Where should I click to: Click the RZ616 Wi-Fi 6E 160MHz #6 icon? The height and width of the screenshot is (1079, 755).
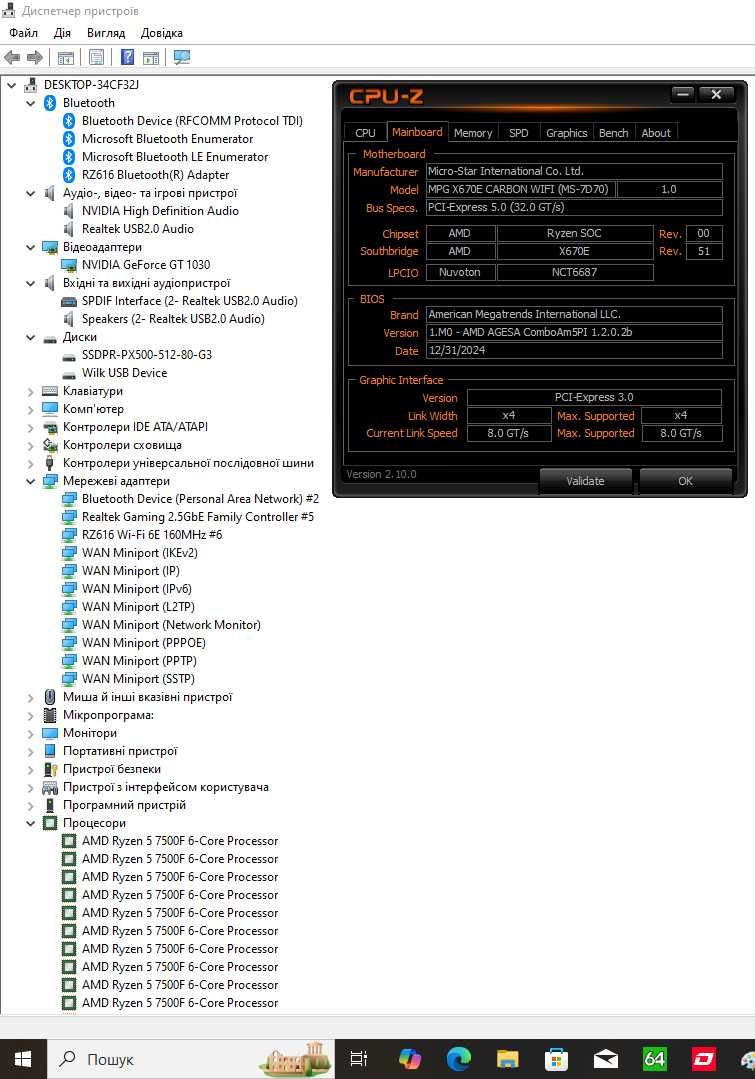[x=69, y=535]
